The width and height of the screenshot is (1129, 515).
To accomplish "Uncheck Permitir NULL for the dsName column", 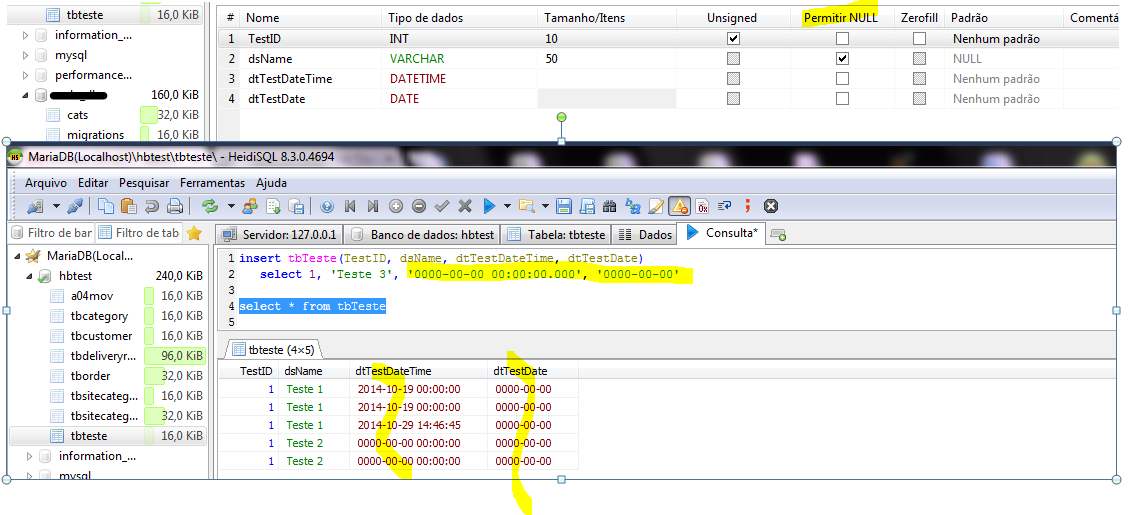I will (842, 59).
